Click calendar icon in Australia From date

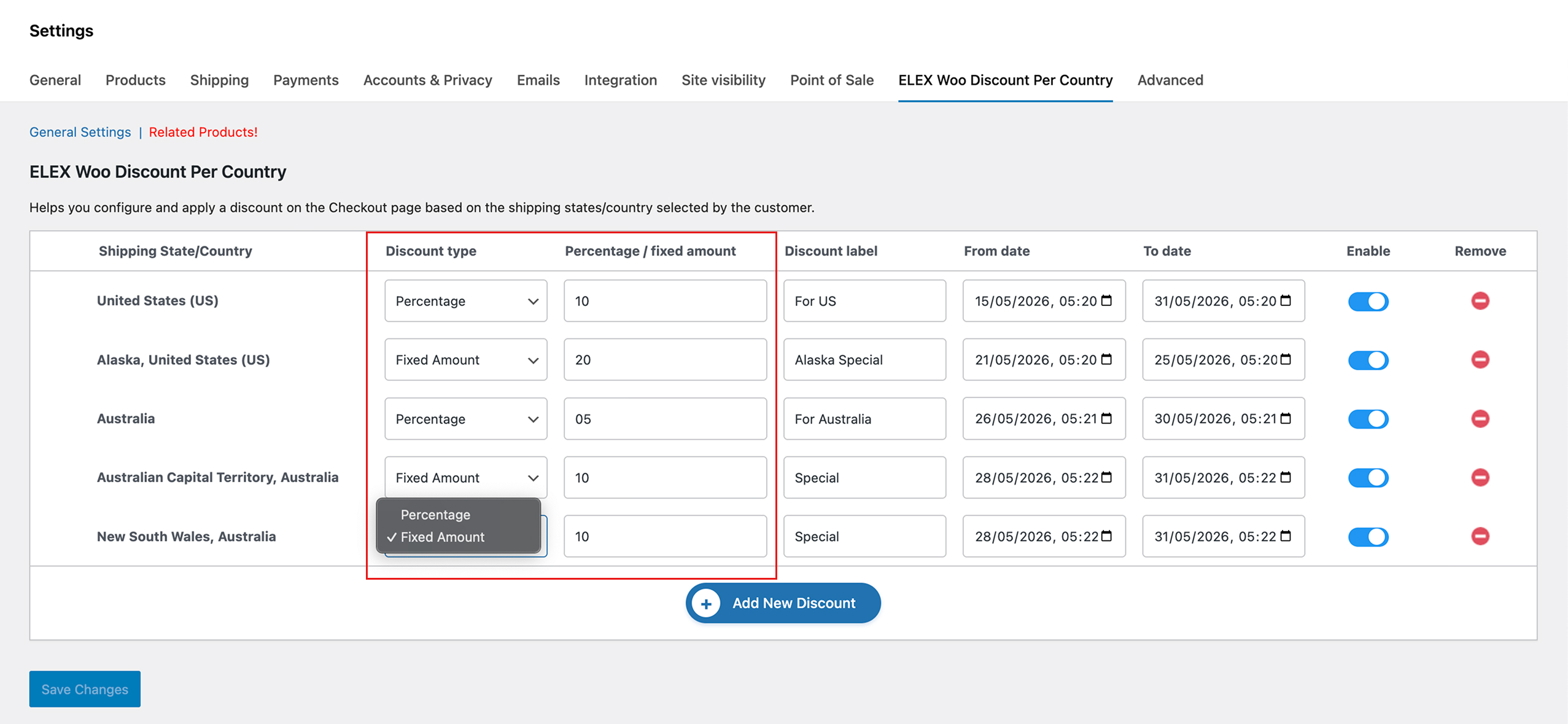click(x=1106, y=418)
